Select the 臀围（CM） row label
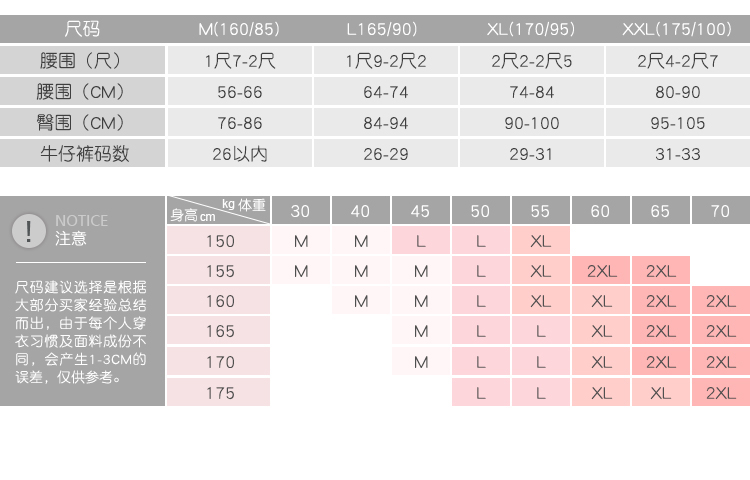Viewport: 750px width, 480px height. [x=82, y=124]
